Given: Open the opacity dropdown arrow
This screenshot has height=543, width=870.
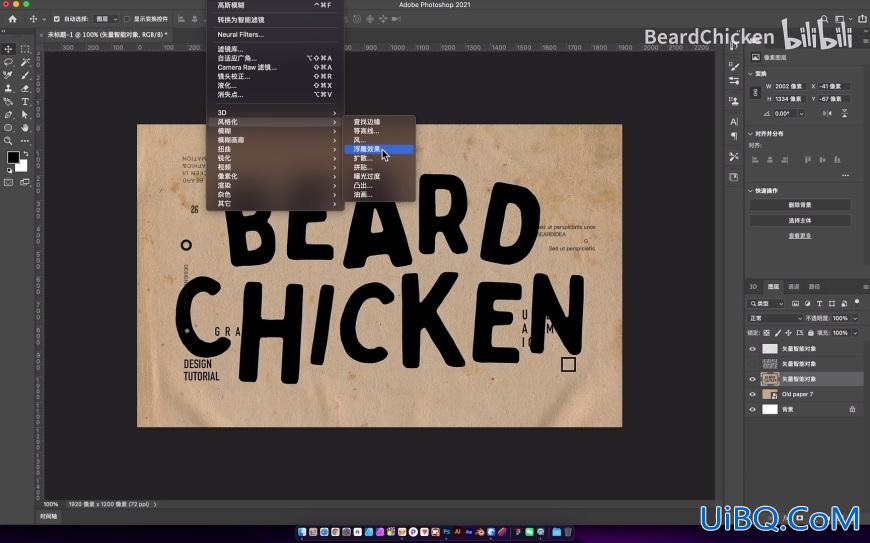Looking at the screenshot, I should coord(855,318).
